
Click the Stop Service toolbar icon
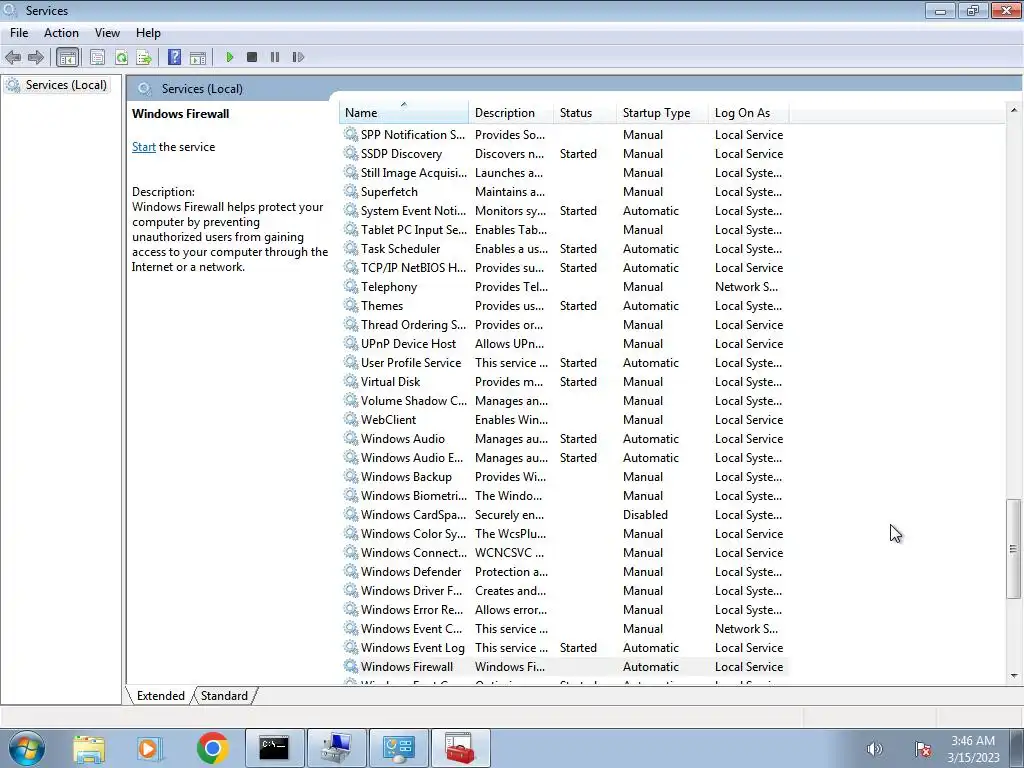coord(252,57)
